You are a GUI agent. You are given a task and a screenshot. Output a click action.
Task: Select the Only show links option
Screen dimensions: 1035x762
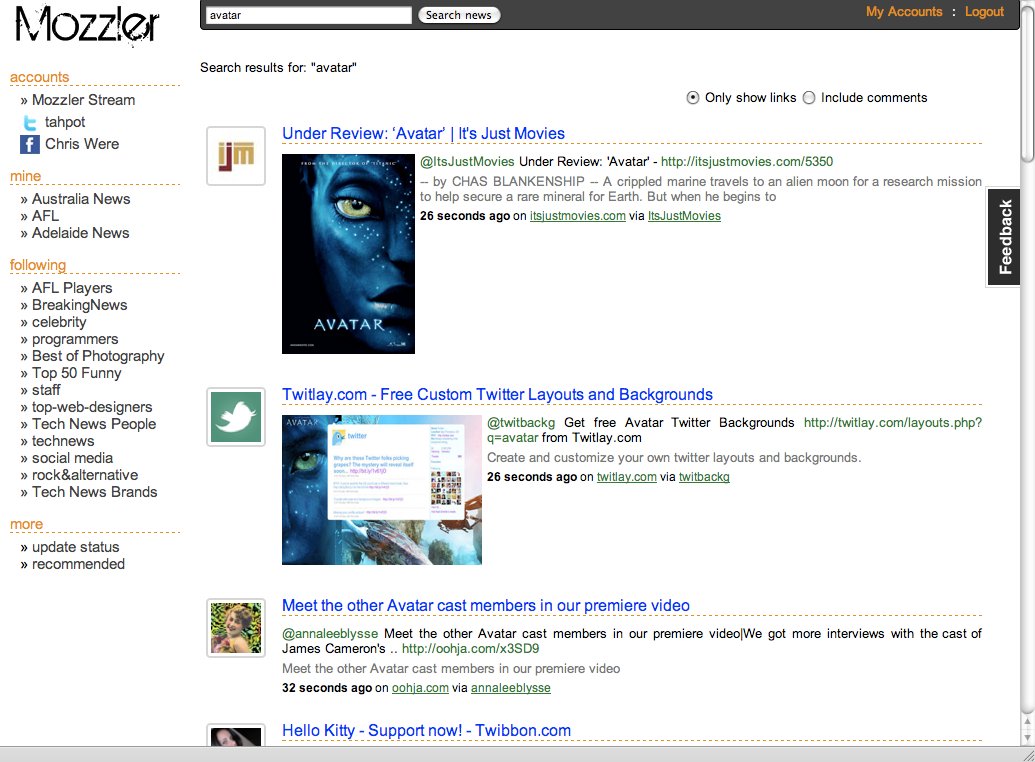point(693,98)
